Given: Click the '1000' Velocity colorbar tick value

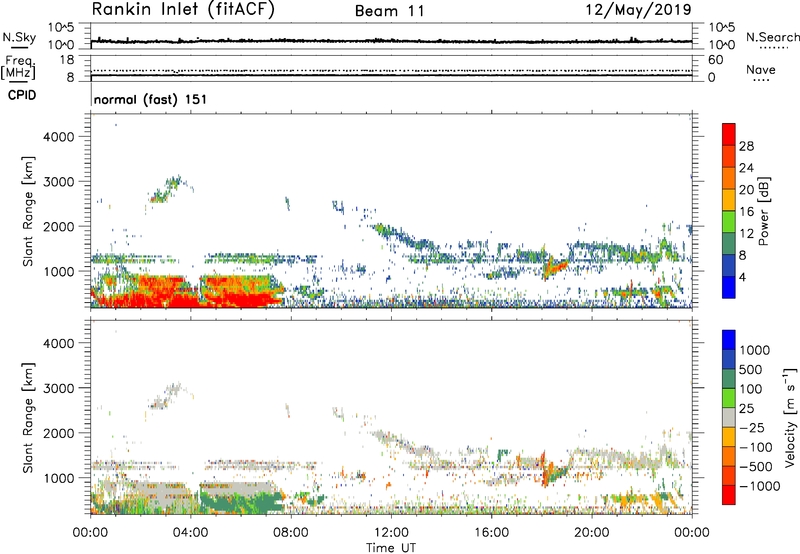Looking at the screenshot, I should coord(755,350).
